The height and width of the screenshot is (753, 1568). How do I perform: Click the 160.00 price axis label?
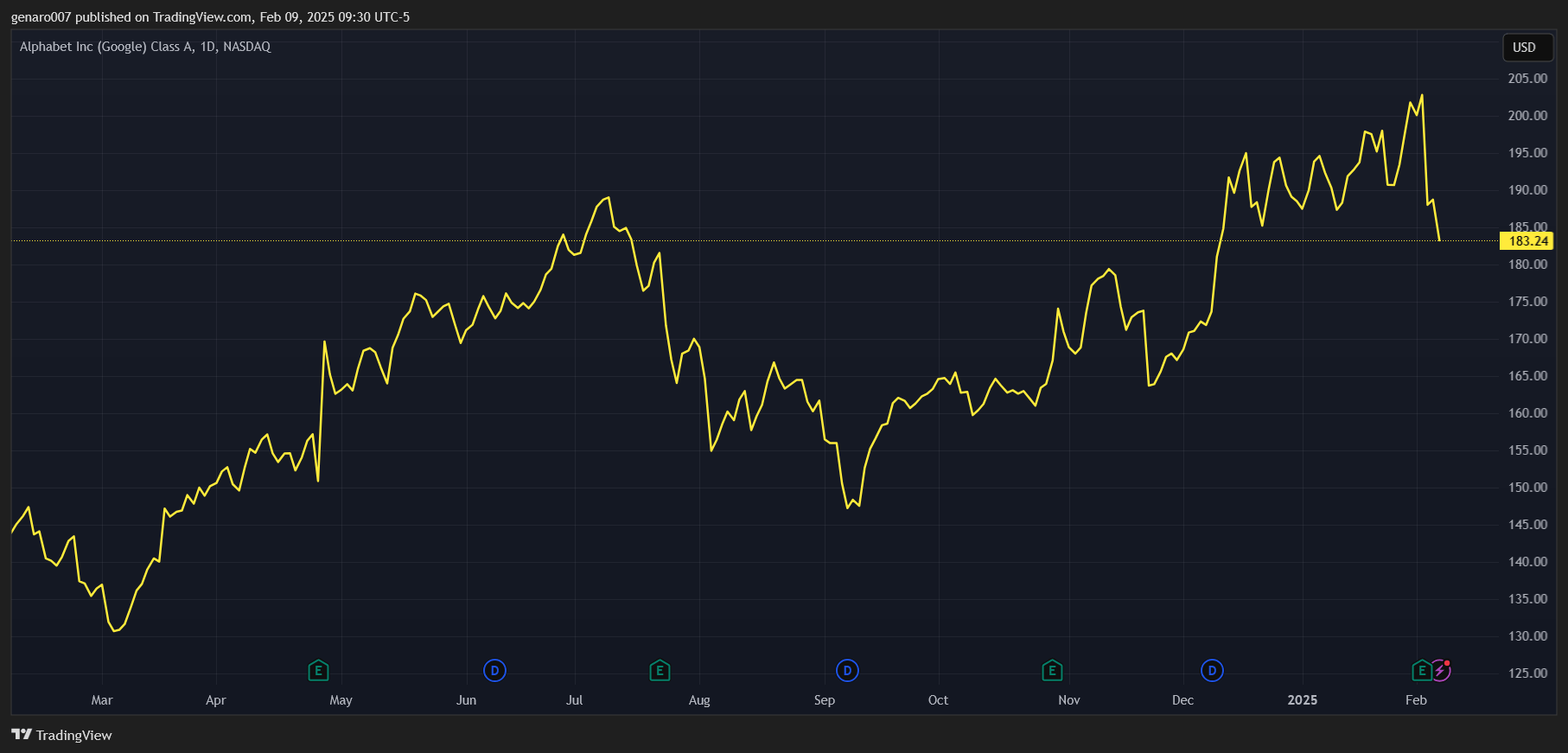click(1527, 413)
